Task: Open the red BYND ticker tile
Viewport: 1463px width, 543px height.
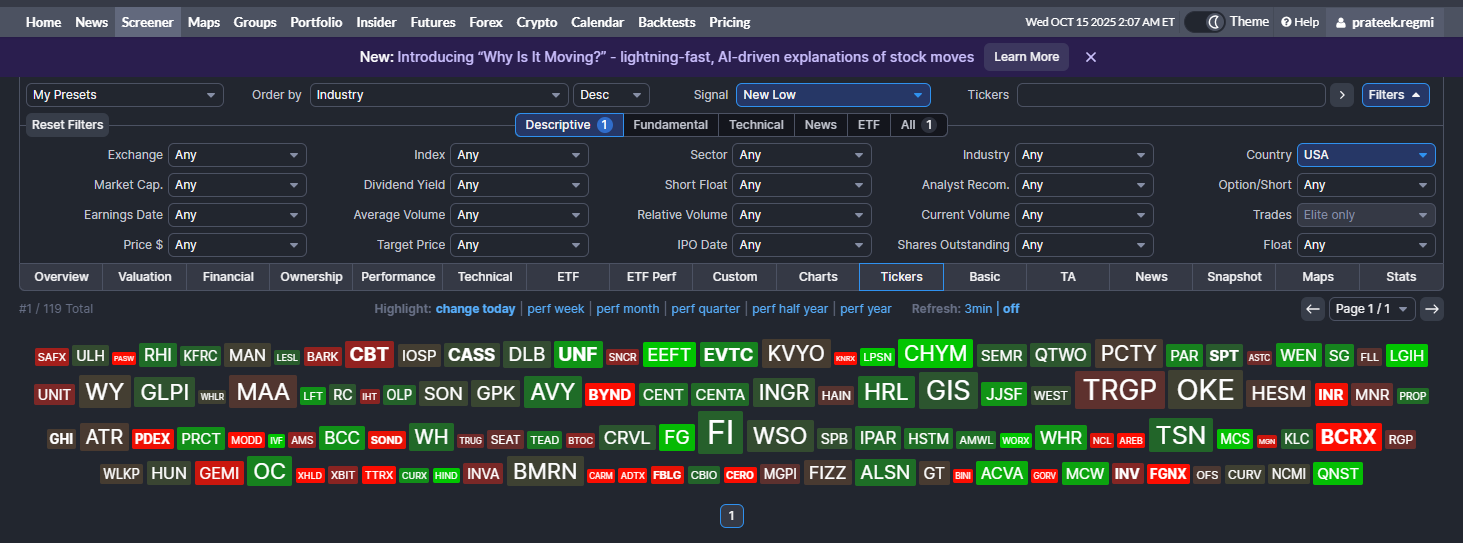Action: click(x=610, y=395)
